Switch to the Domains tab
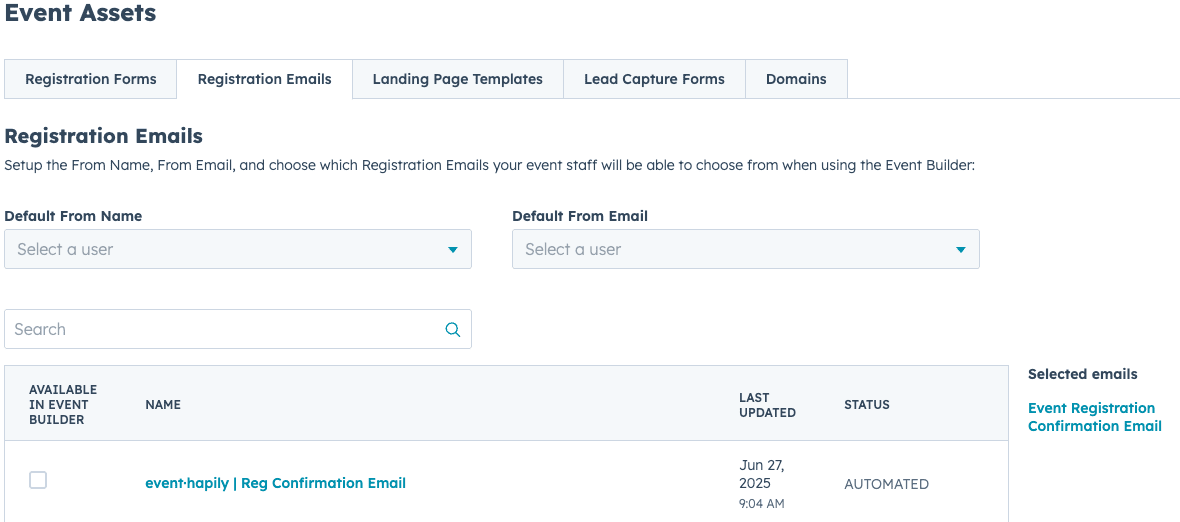Screen dimensions: 1180x522 coord(796,79)
